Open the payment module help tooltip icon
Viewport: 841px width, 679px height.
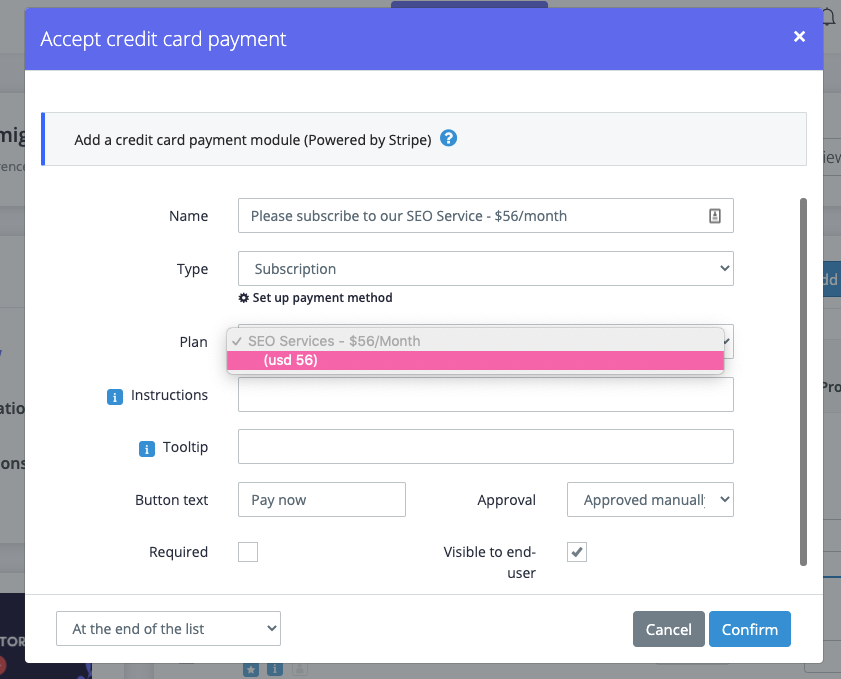pyautogui.click(x=448, y=139)
